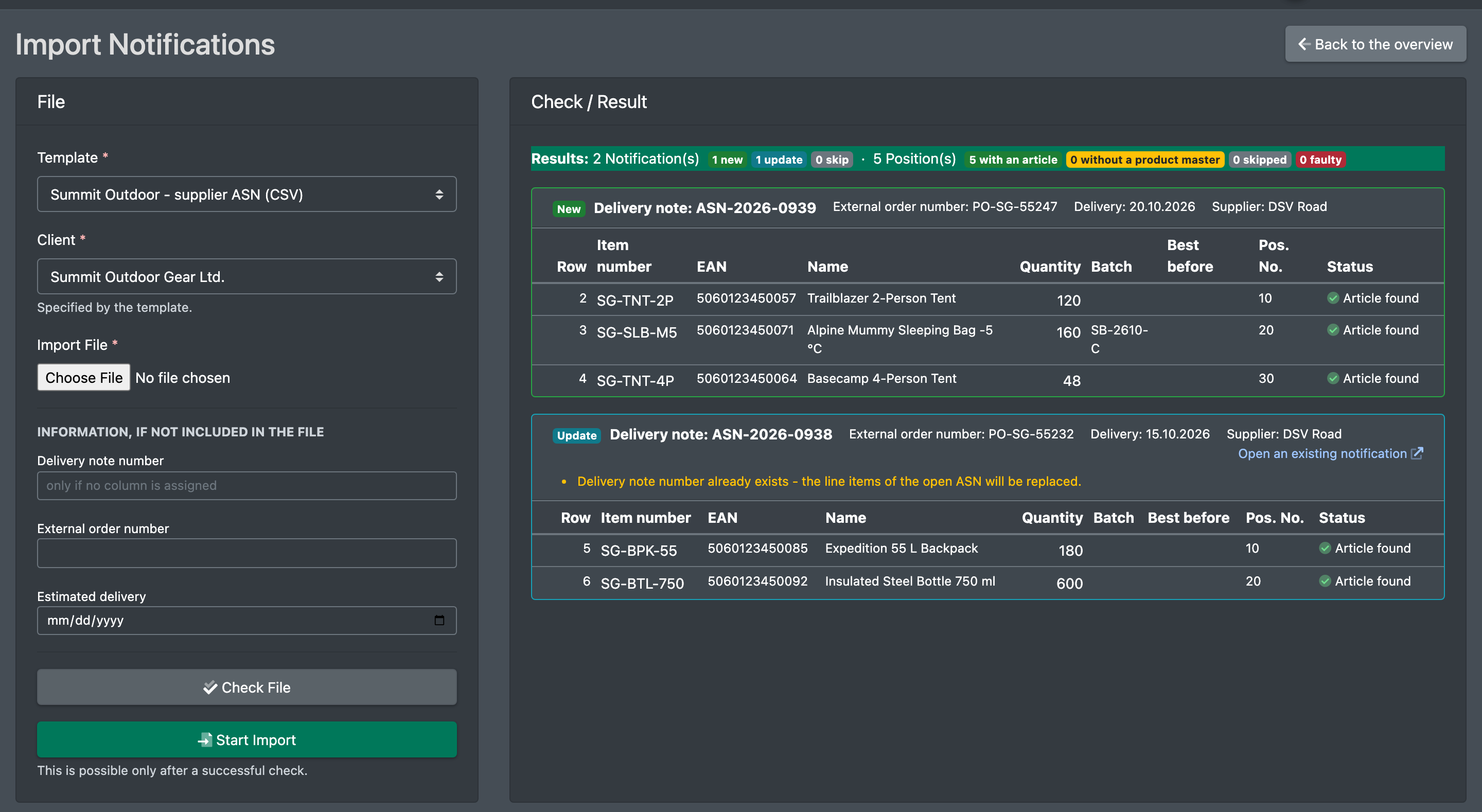
Task: Click the '5 with an article' badge
Action: (x=1013, y=160)
